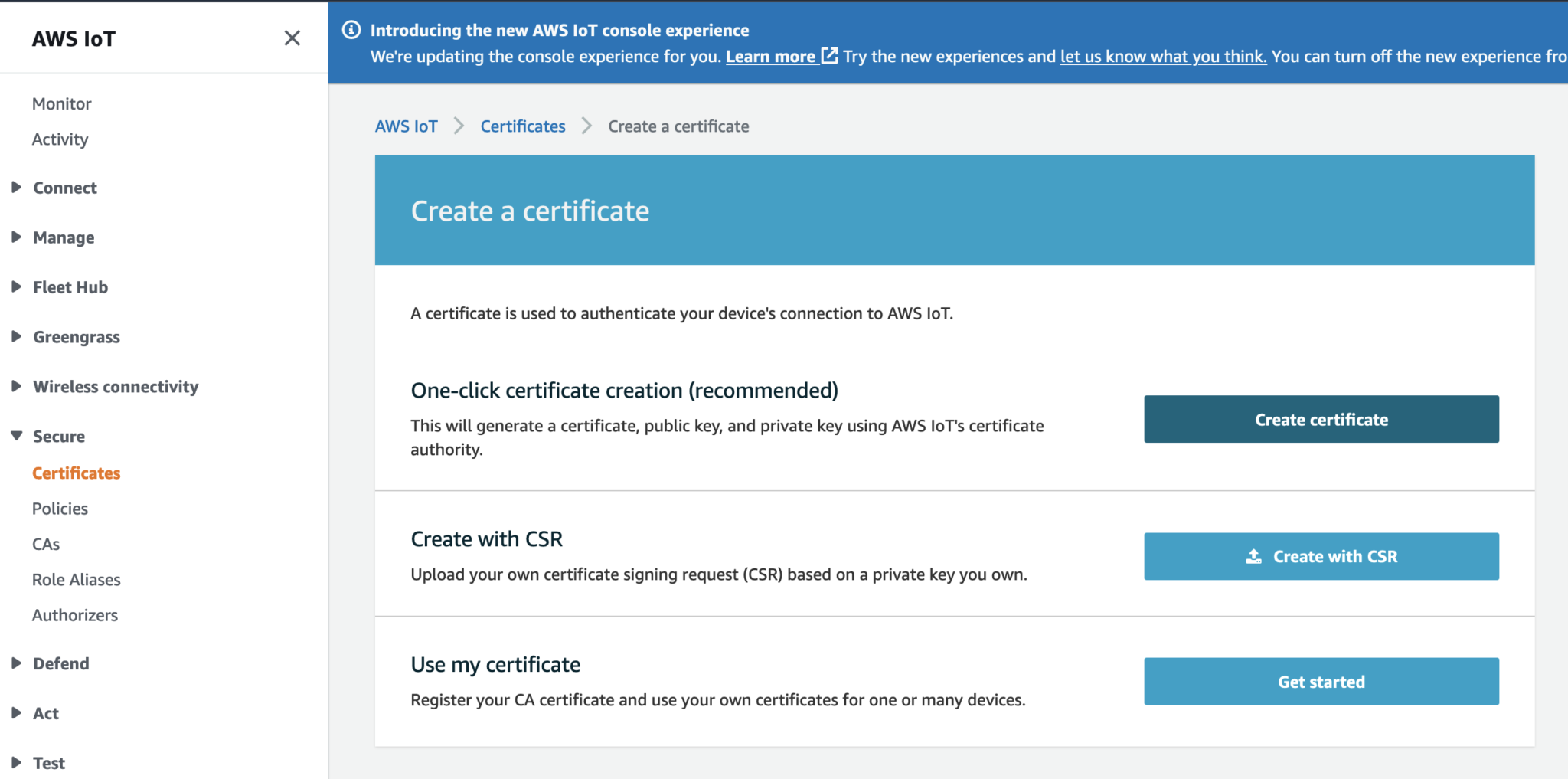Open the let us know what you think link

click(1163, 56)
